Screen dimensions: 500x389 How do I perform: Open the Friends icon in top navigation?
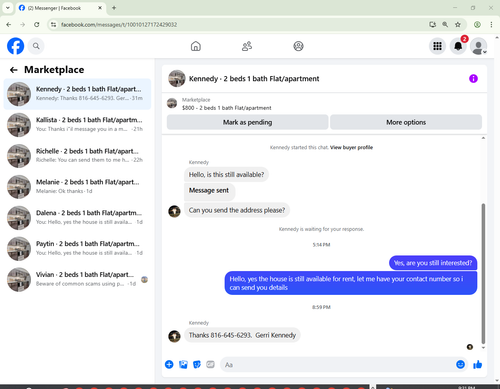point(247,46)
